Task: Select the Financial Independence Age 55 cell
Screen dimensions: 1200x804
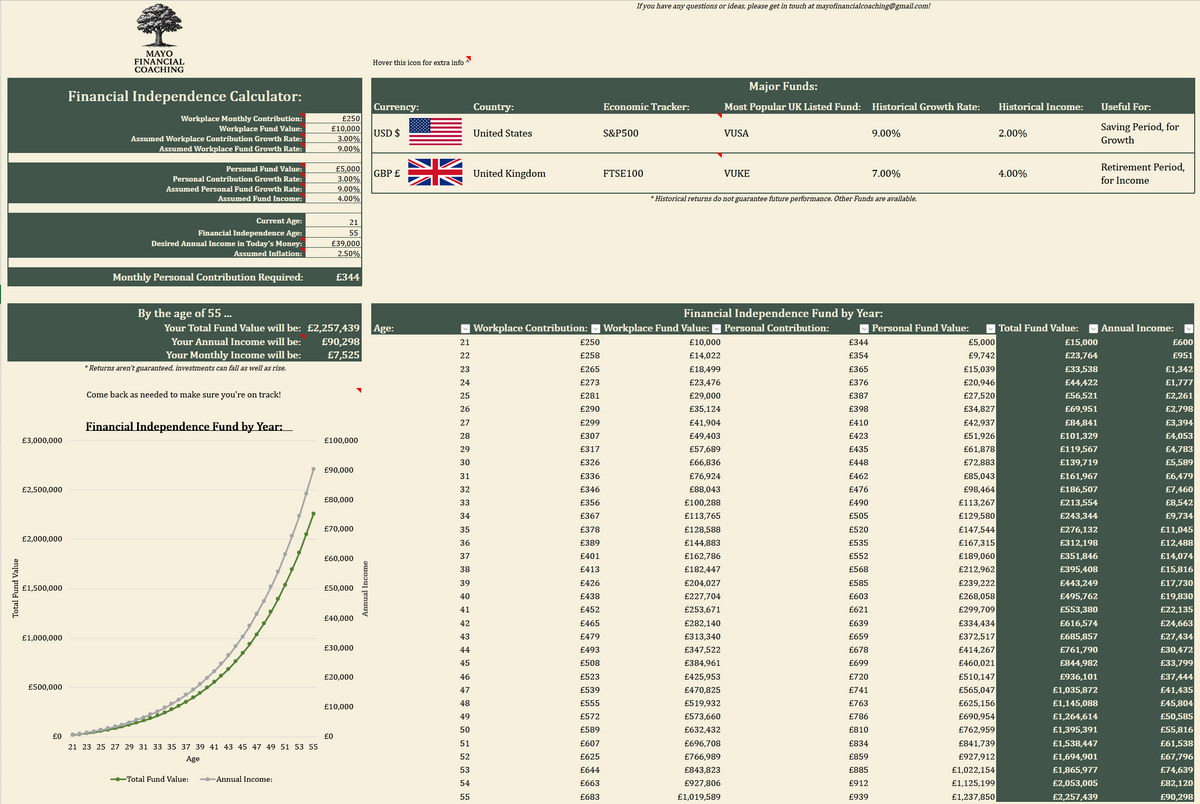Action: [333, 232]
